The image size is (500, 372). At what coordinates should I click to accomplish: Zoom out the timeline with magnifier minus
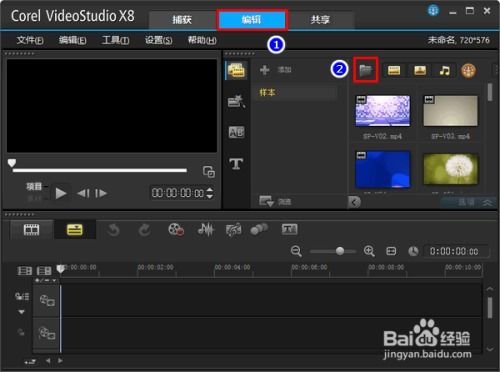tap(296, 251)
